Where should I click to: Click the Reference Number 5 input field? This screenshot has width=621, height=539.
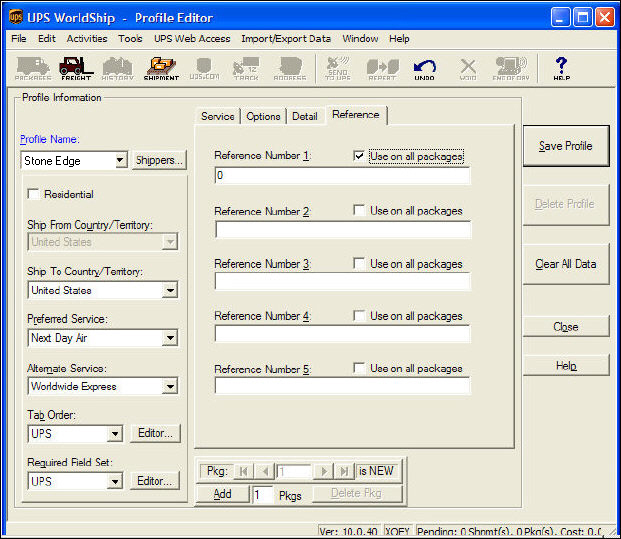click(x=343, y=386)
